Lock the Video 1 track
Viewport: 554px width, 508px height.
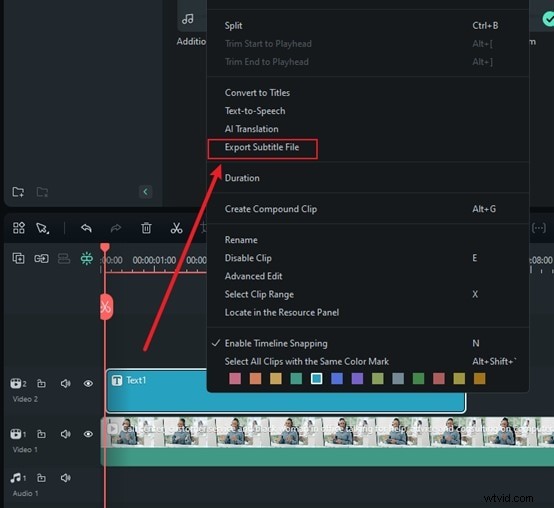coord(41,434)
